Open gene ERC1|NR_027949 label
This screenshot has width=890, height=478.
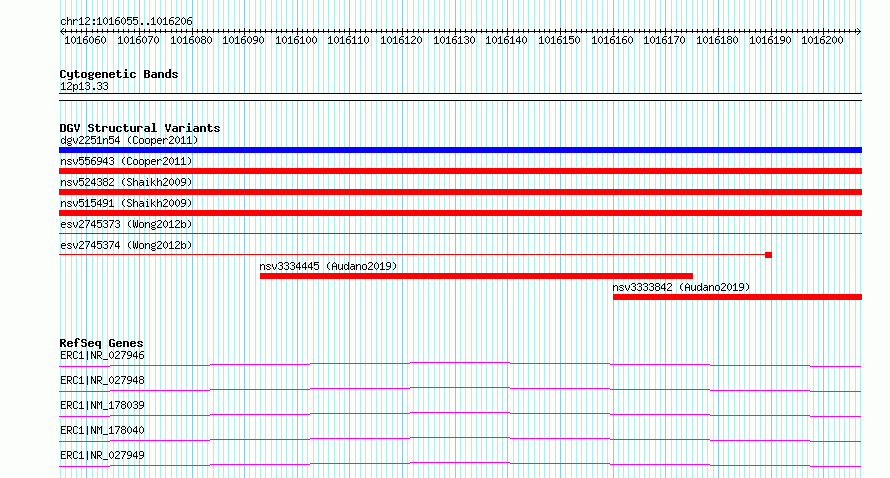click(102, 455)
